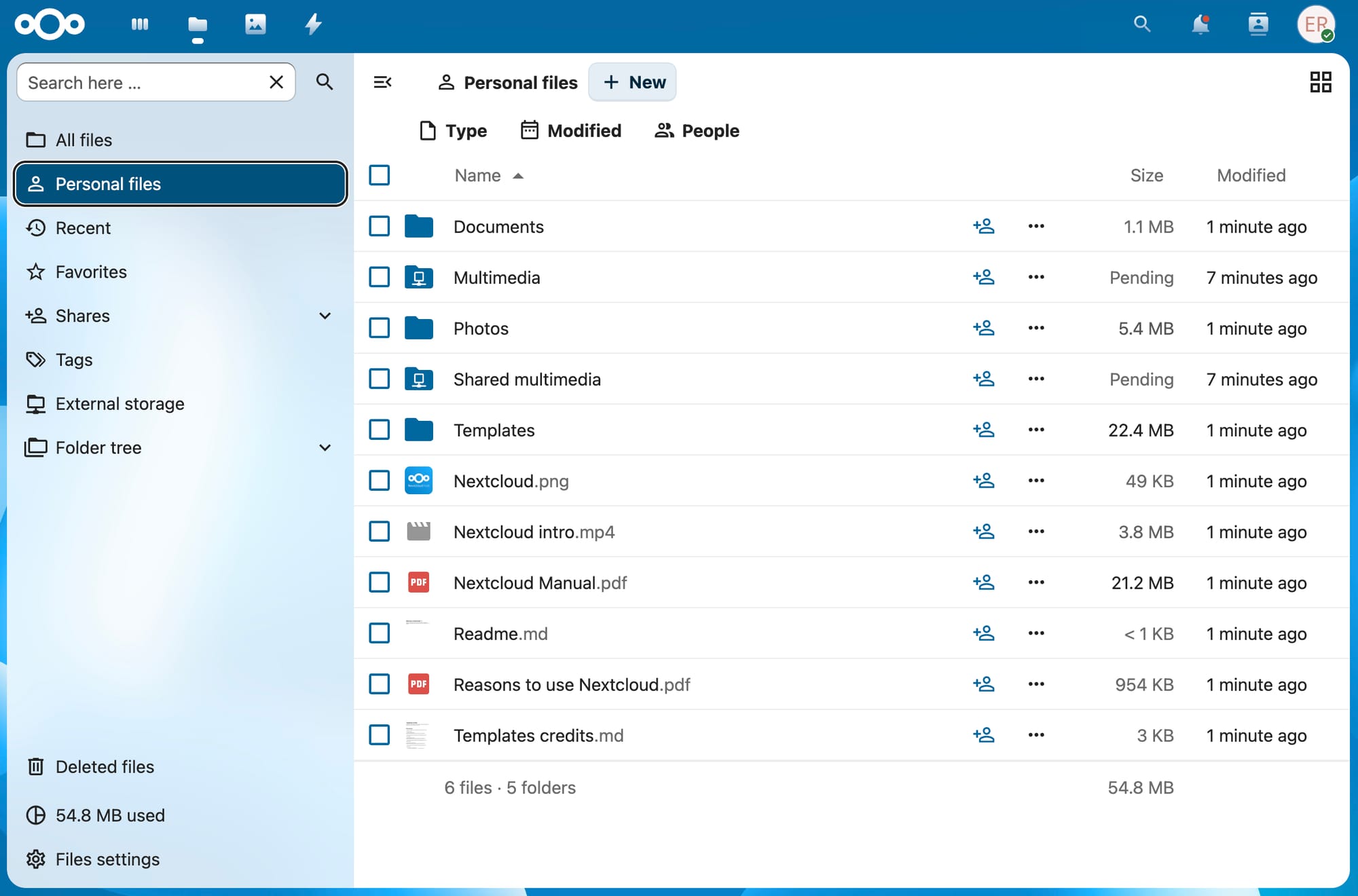The image size is (1358, 896).
Task: Open the Photos app from the top bar
Action: (255, 24)
